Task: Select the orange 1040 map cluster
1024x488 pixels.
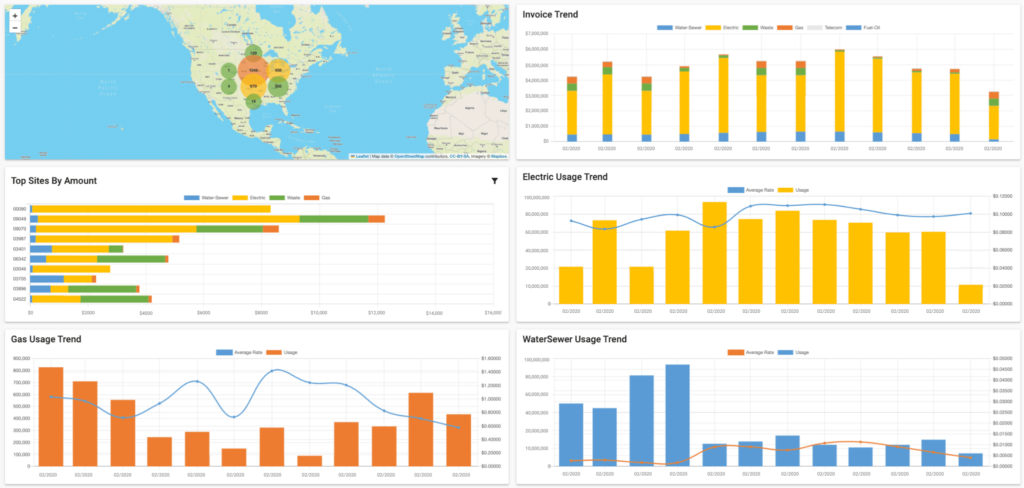Action: tap(253, 70)
